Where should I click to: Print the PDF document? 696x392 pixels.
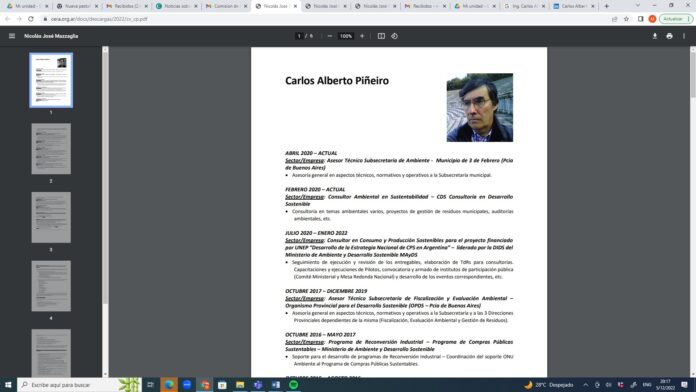tap(669, 36)
